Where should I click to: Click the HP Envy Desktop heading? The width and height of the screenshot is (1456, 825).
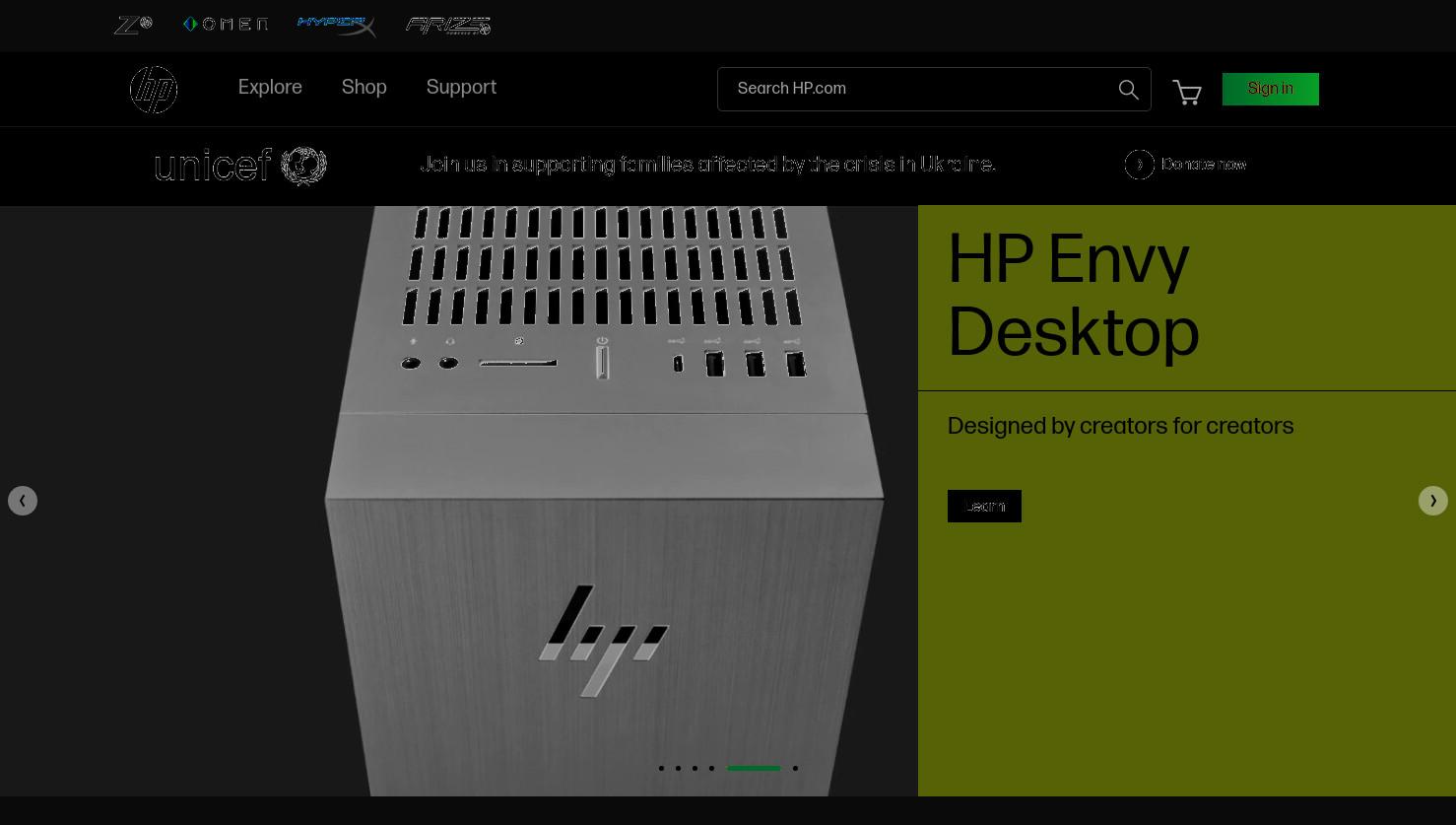point(1074,297)
